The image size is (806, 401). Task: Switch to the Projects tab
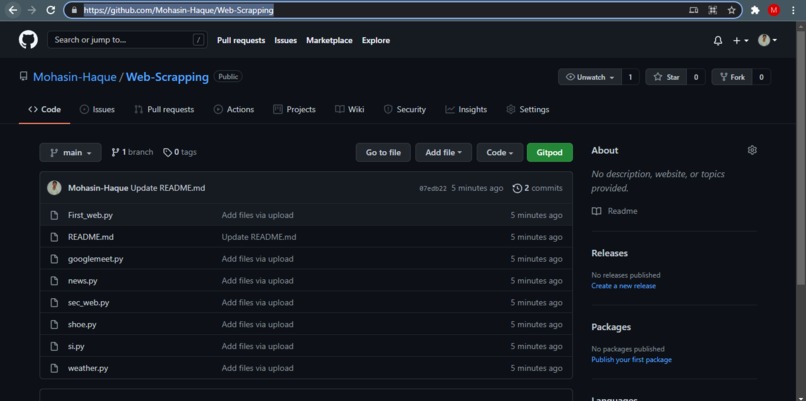(x=294, y=109)
